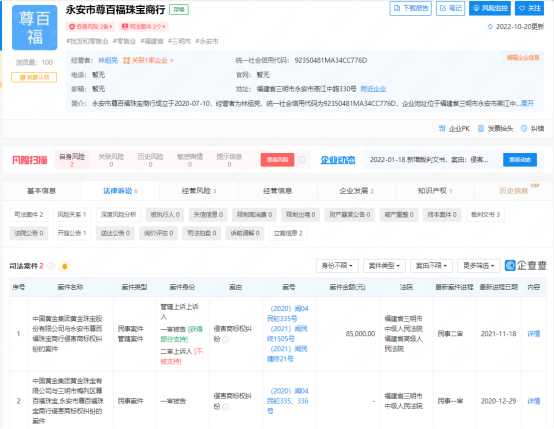Click the info icon next to 查看风险
Image resolution: width=554 pixels, height=429 pixels.
[302, 160]
